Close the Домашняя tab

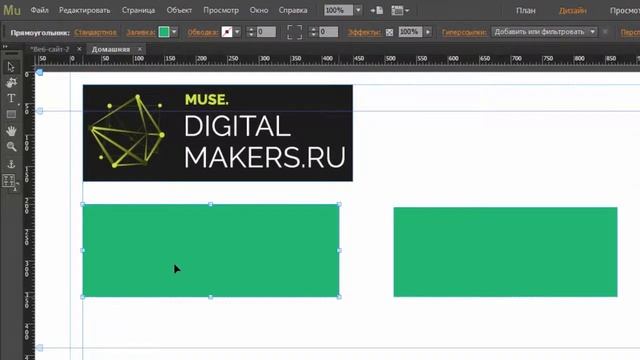coord(140,49)
